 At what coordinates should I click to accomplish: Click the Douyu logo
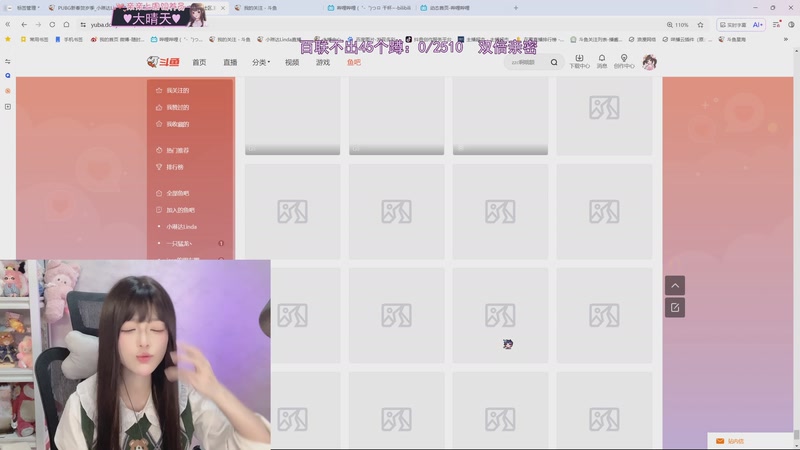click(163, 62)
